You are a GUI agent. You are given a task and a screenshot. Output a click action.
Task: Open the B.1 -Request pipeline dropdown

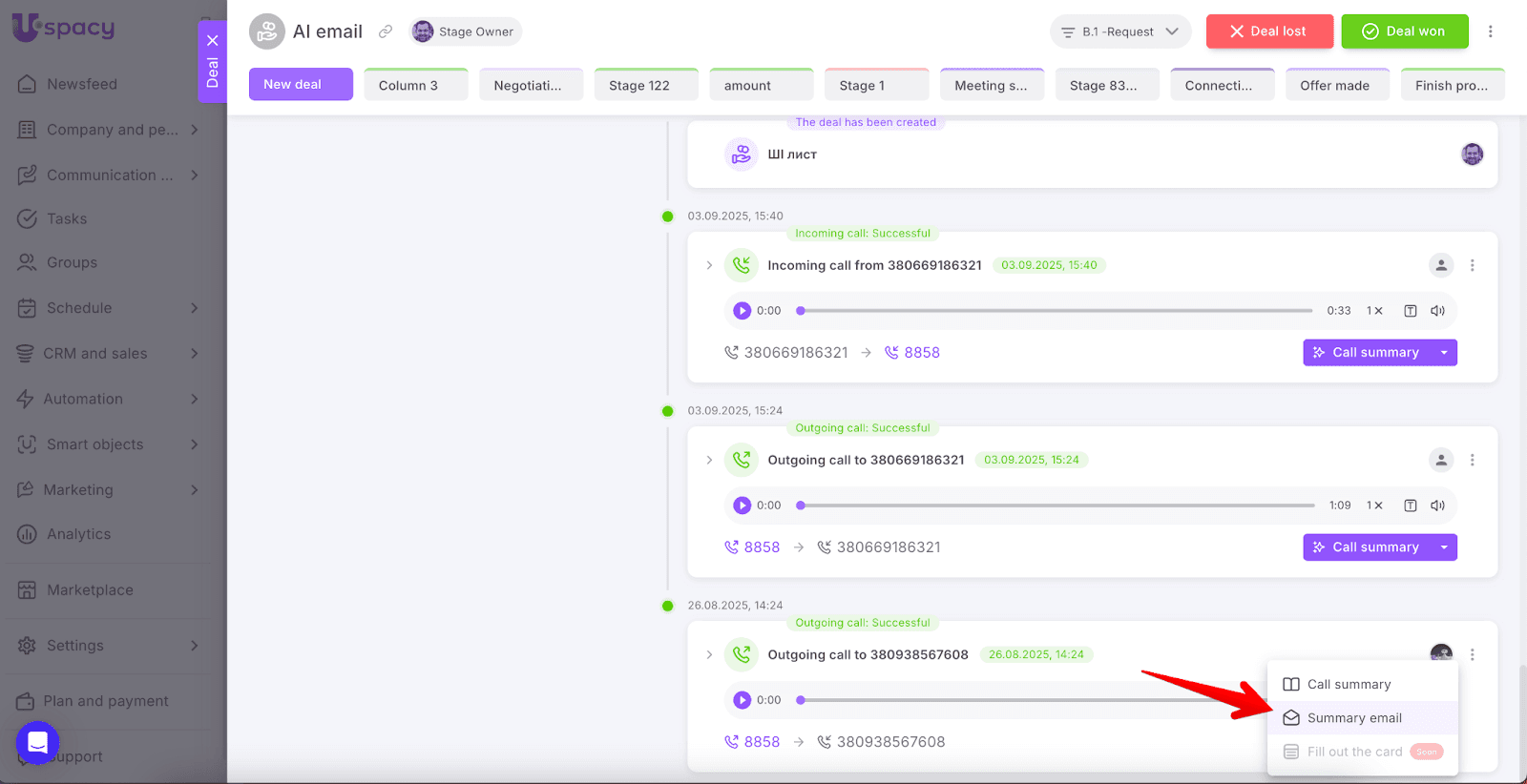(1120, 31)
